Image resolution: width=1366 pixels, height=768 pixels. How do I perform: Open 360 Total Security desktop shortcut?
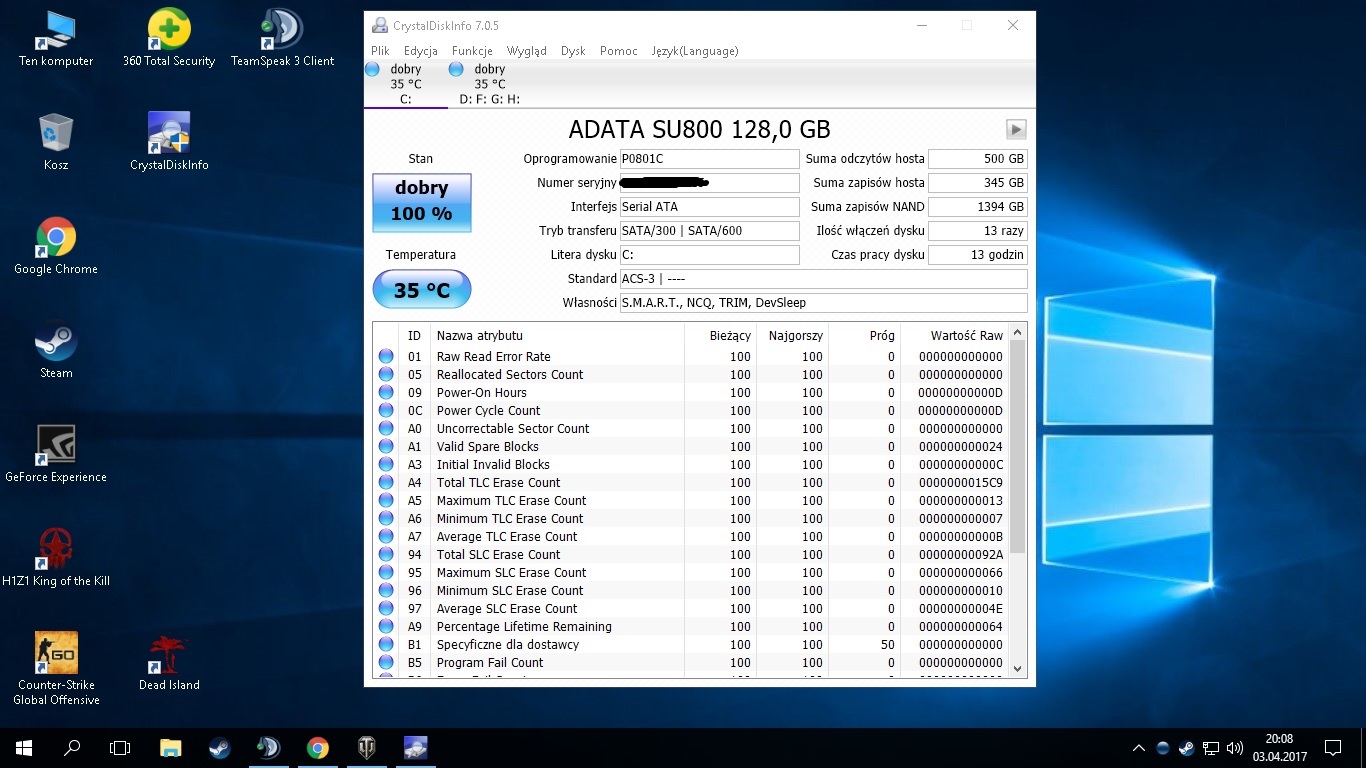tap(169, 39)
